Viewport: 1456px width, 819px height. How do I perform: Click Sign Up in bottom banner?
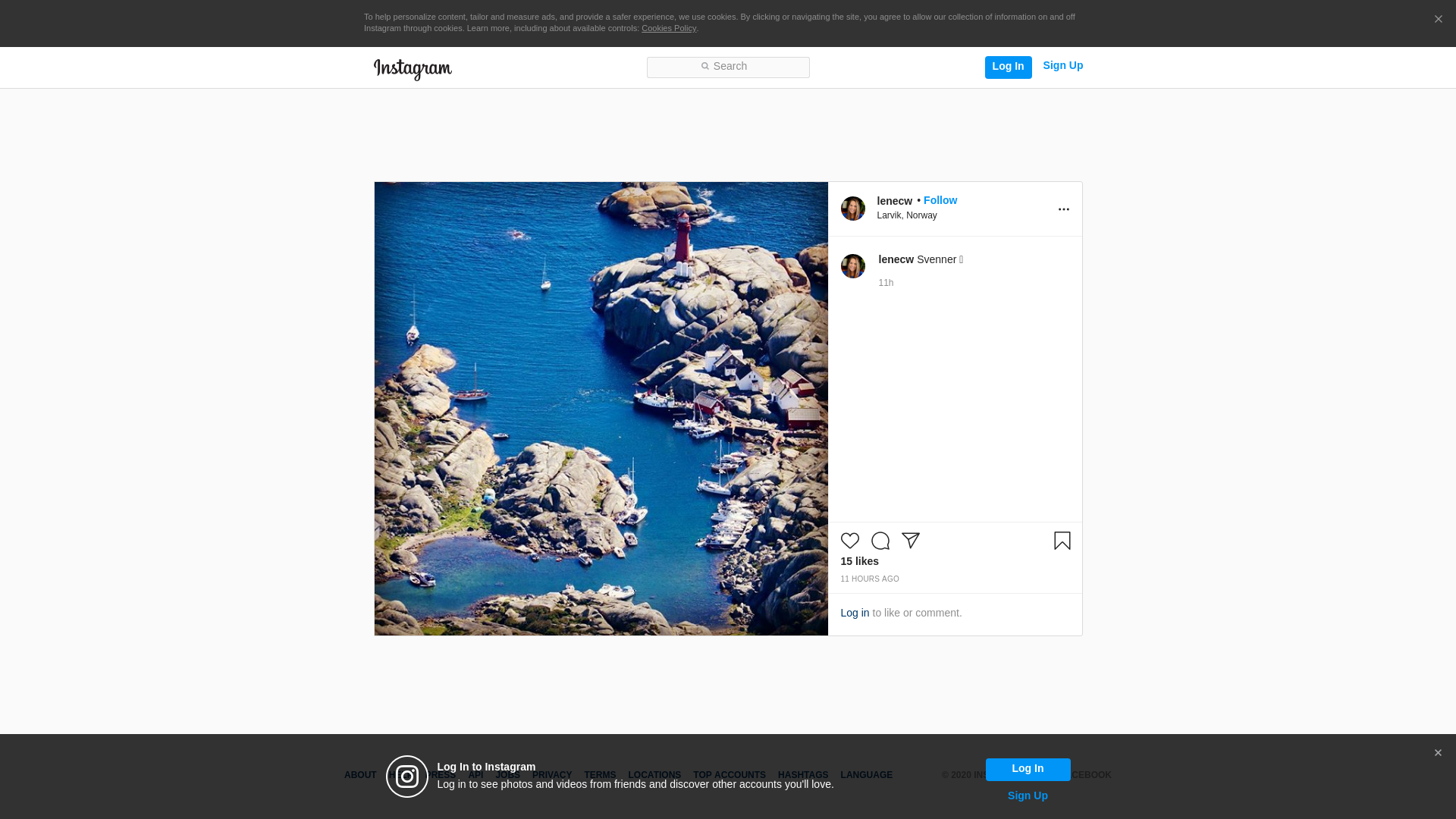pyautogui.click(x=1028, y=796)
